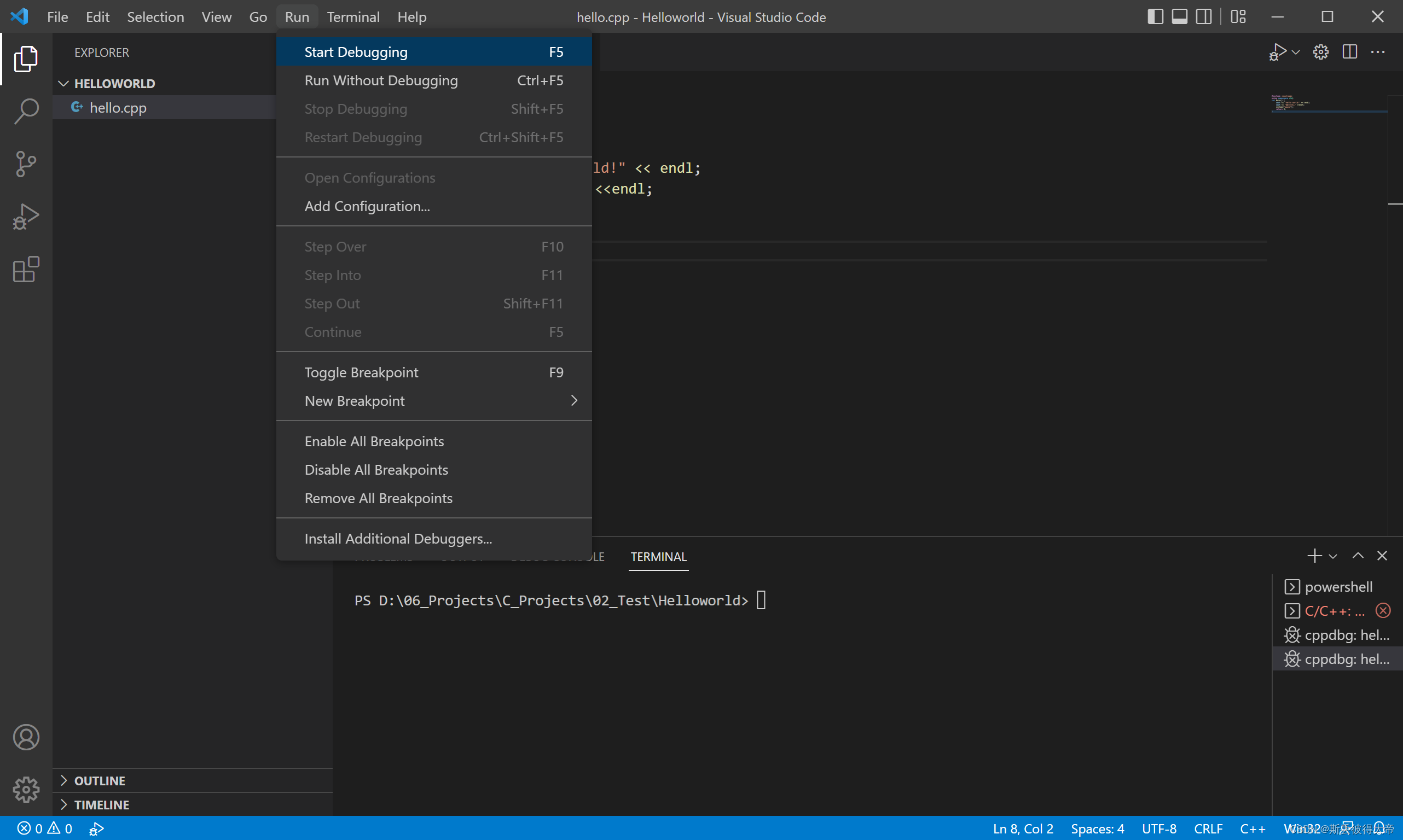Image resolution: width=1403 pixels, height=840 pixels.
Task: Split the editor right
Action: [x=1350, y=52]
